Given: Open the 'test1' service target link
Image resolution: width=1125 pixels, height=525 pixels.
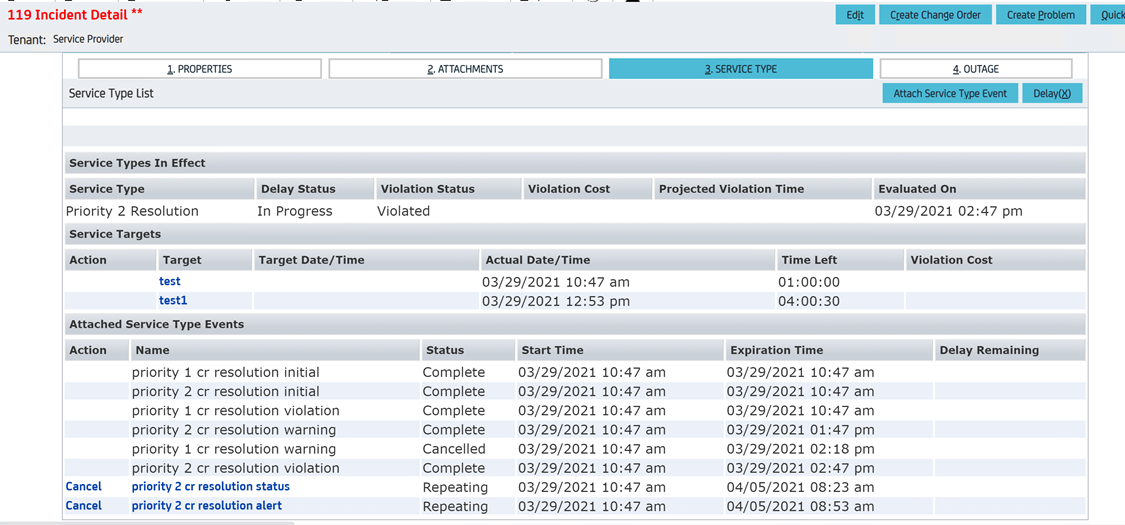Looking at the screenshot, I should (173, 301).
